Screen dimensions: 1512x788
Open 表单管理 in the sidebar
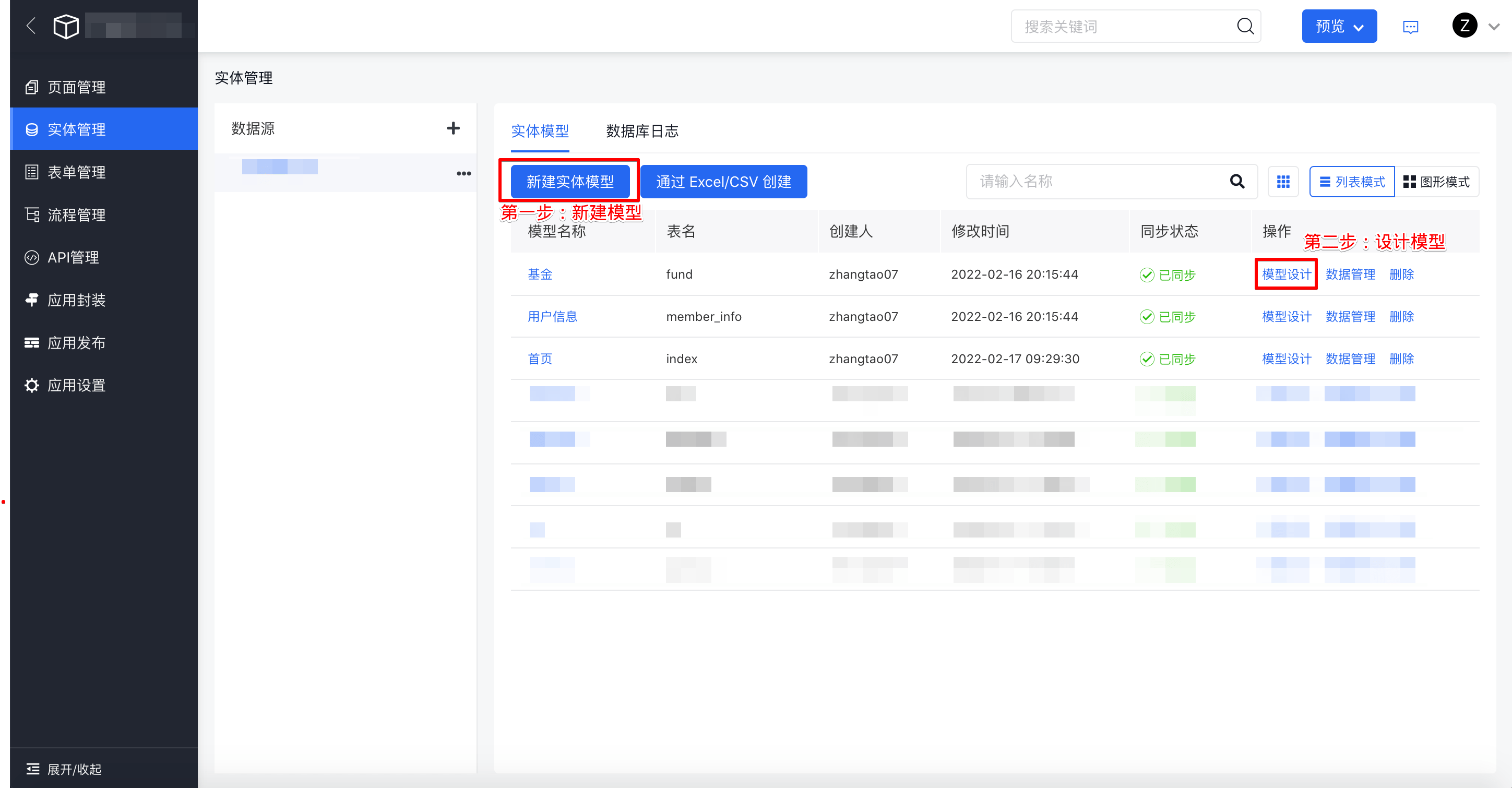104,172
